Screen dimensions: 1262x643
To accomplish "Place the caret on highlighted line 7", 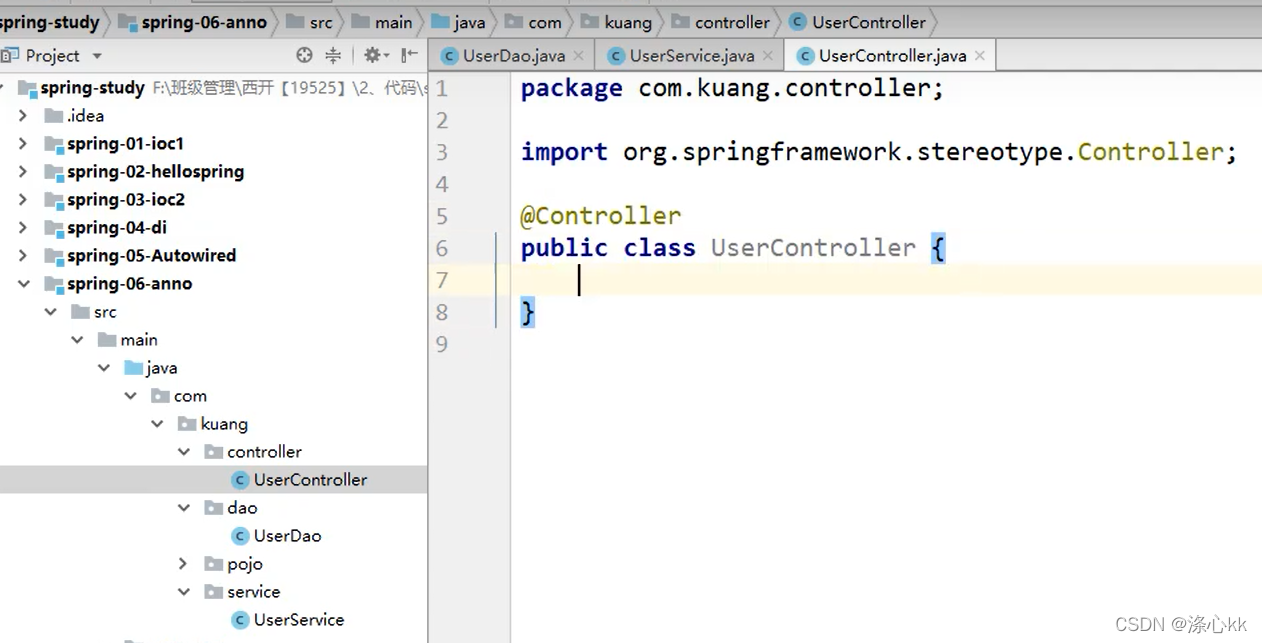I will pyautogui.click(x=886, y=280).
